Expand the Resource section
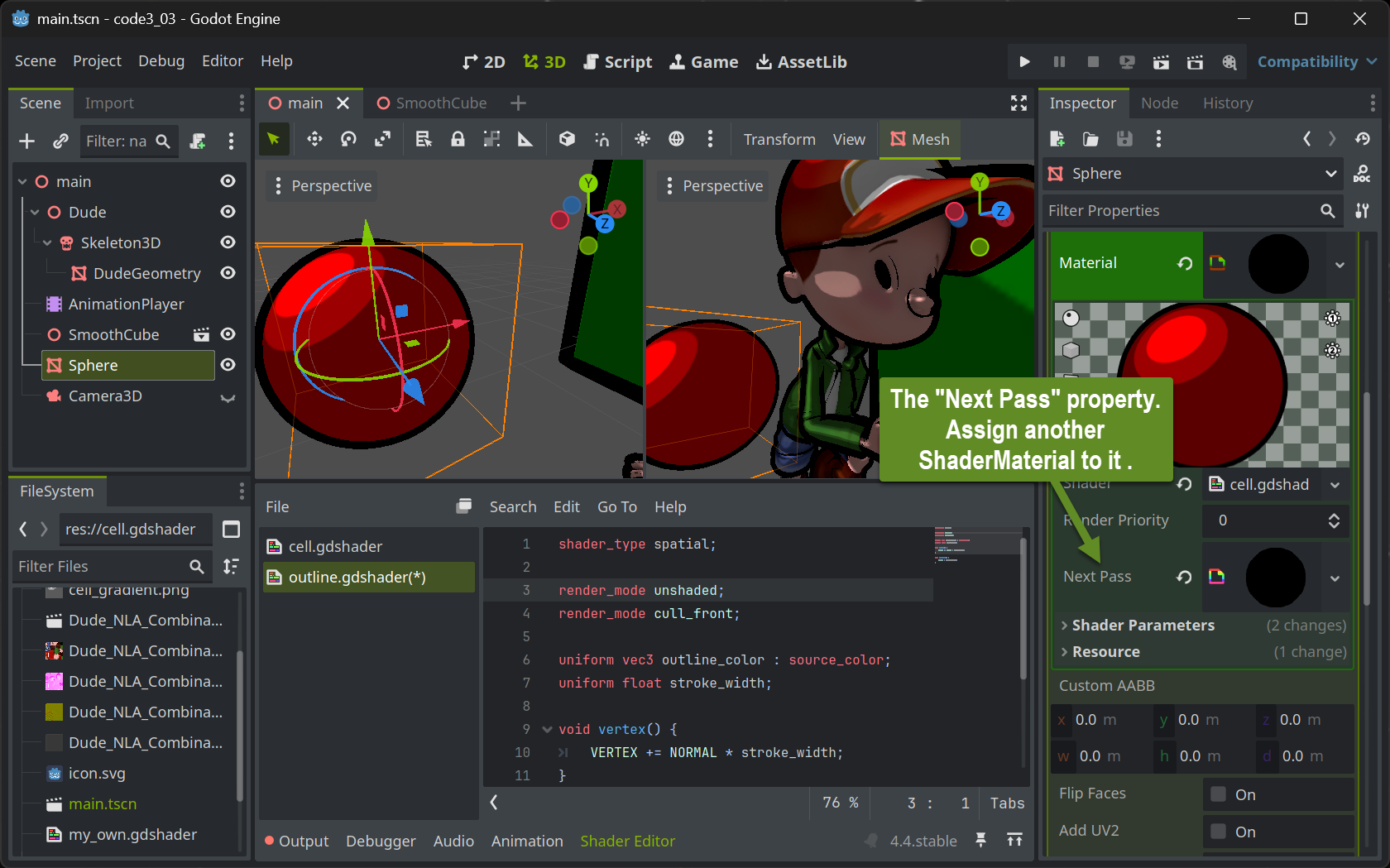Viewport: 1390px width, 868px height. (x=1105, y=652)
